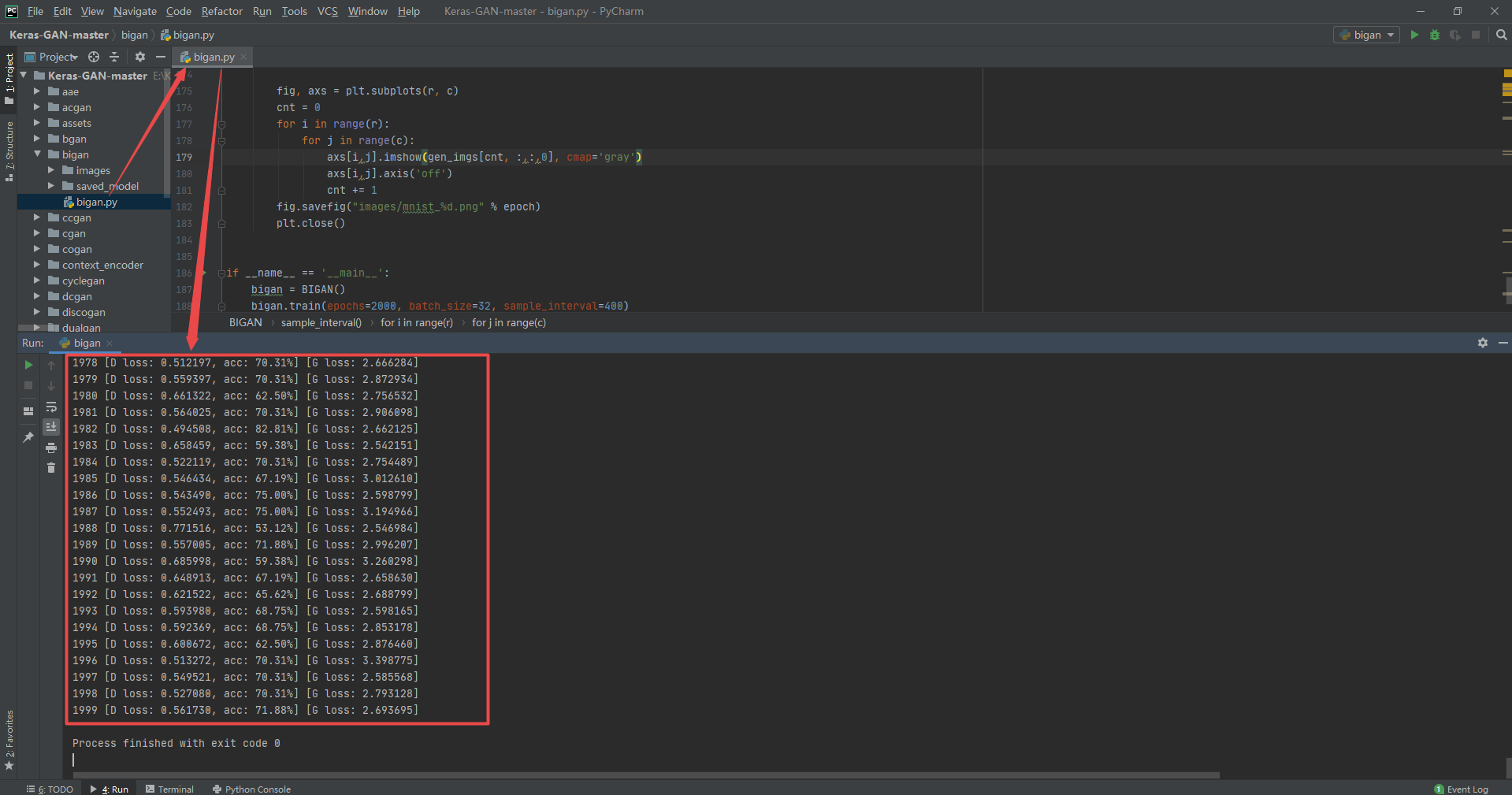Image resolution: width=1512 pixels, height=795 pixels.
Task: Start debugging with the bug icon
Action: point(1435,35)
